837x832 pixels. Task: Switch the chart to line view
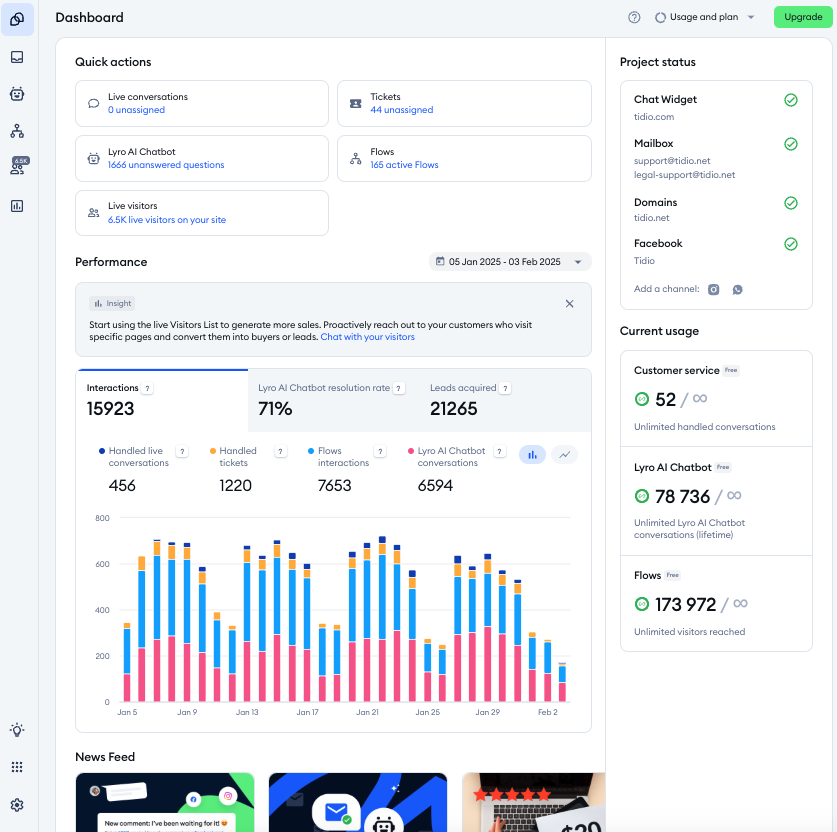tap(564, 454)
